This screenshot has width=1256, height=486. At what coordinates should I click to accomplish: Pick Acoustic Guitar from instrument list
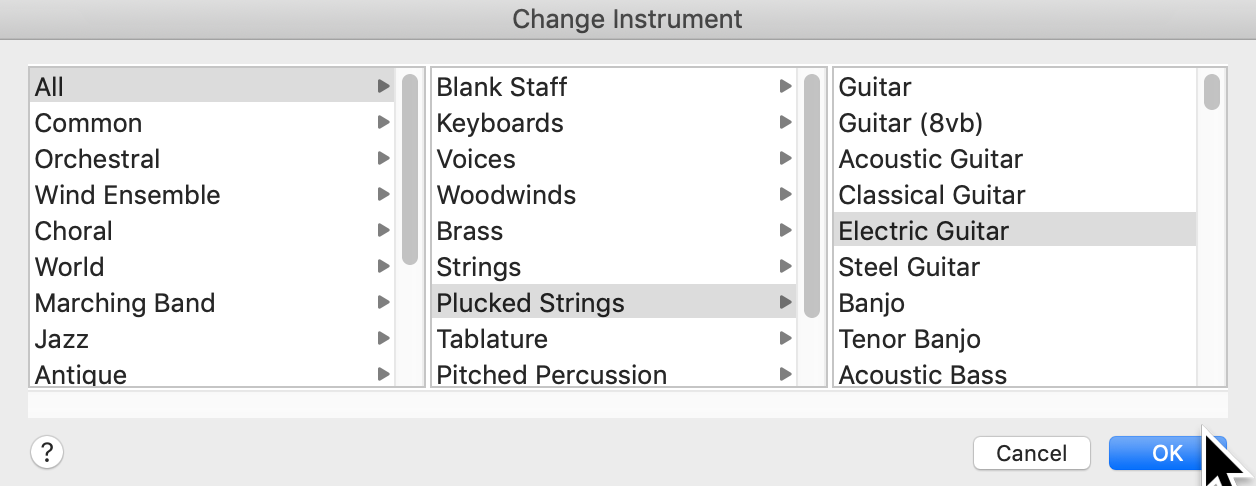click(931, 159)
